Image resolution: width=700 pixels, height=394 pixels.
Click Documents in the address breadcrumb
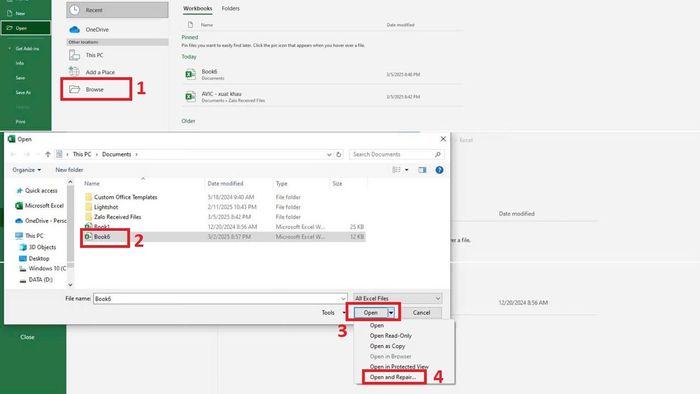[117, 154]
